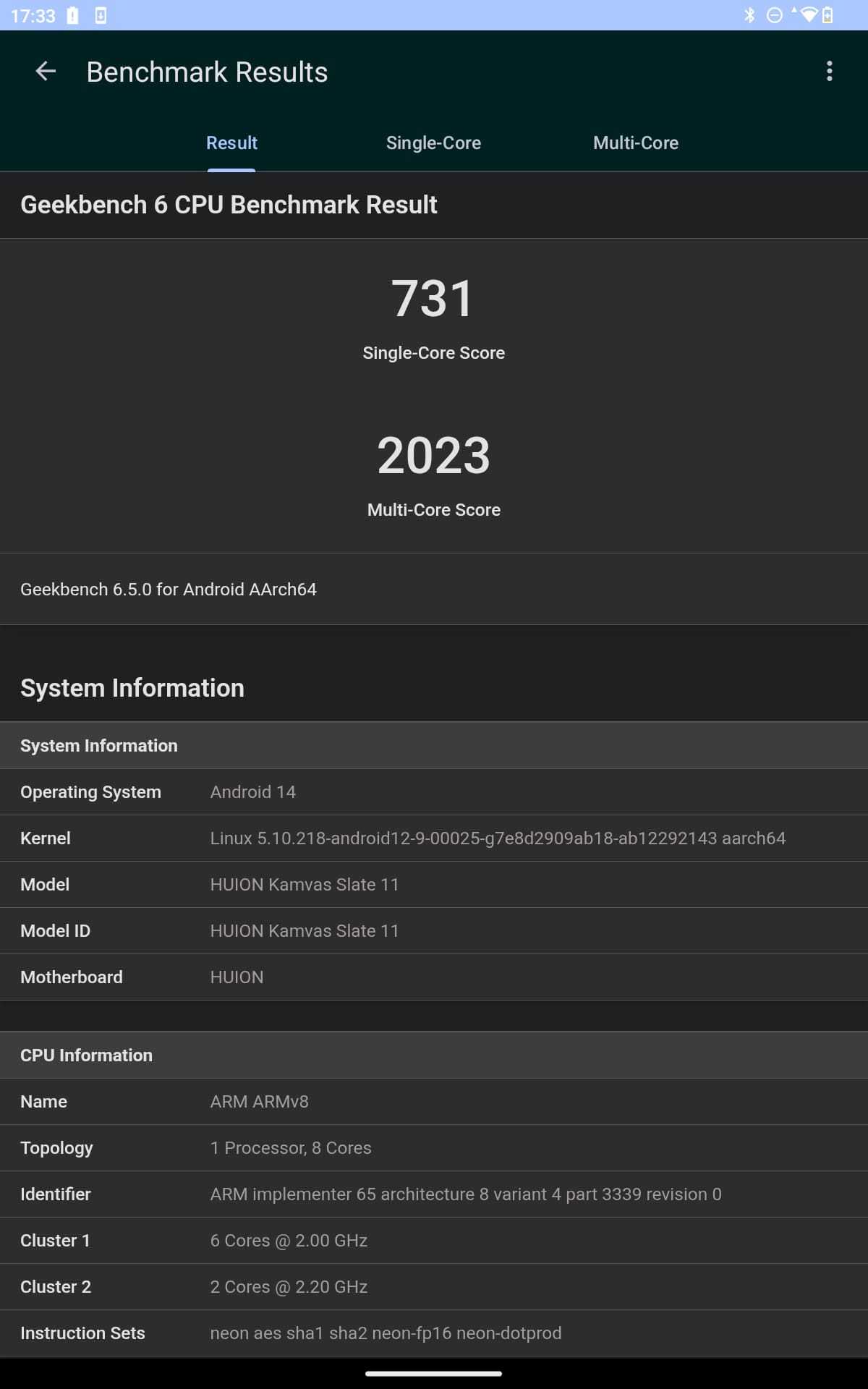This screenshot has width=868, height=1389.
Task: Select the Result tab
Action: tap(231, 143)
